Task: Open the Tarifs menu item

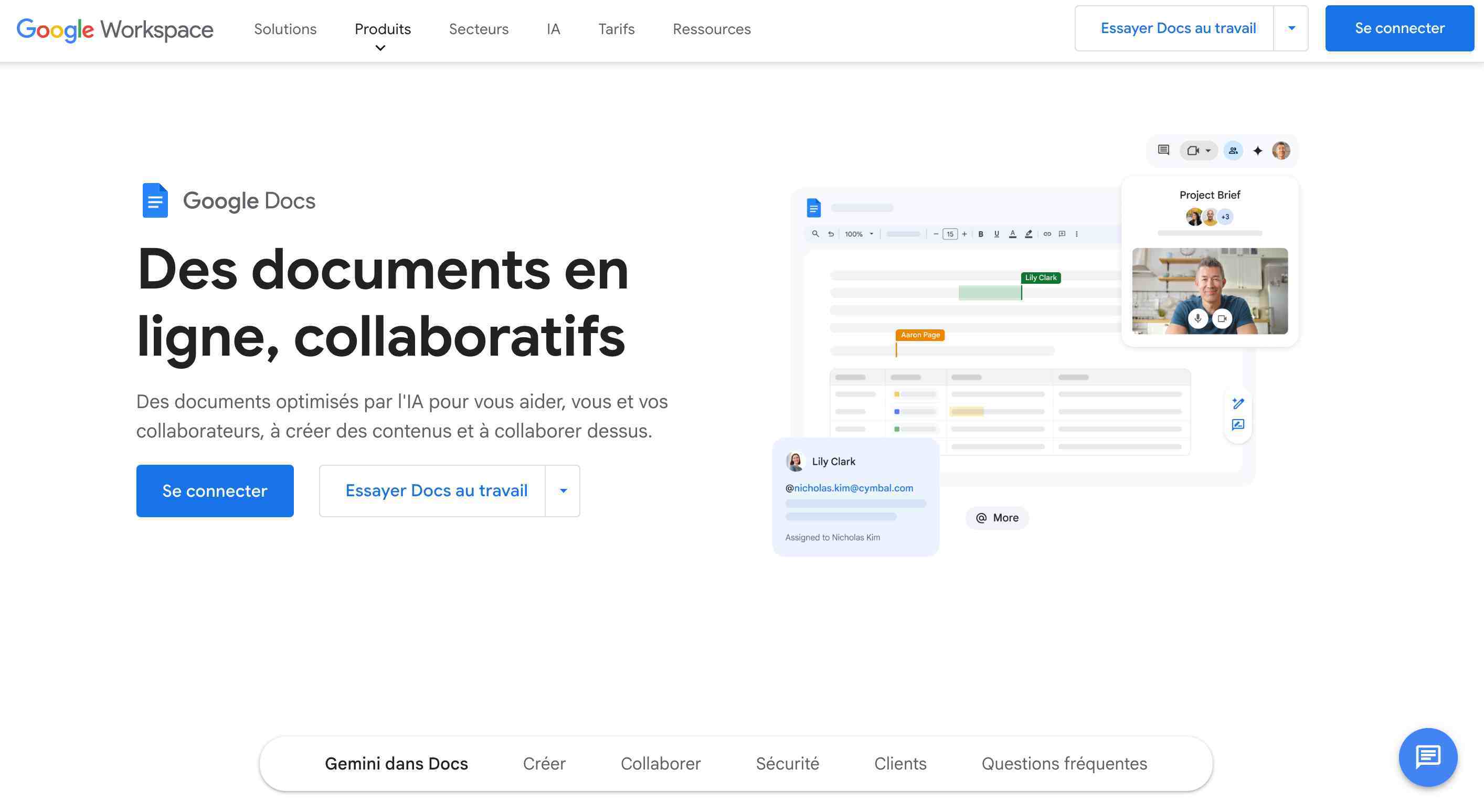Action: point(616,29)
